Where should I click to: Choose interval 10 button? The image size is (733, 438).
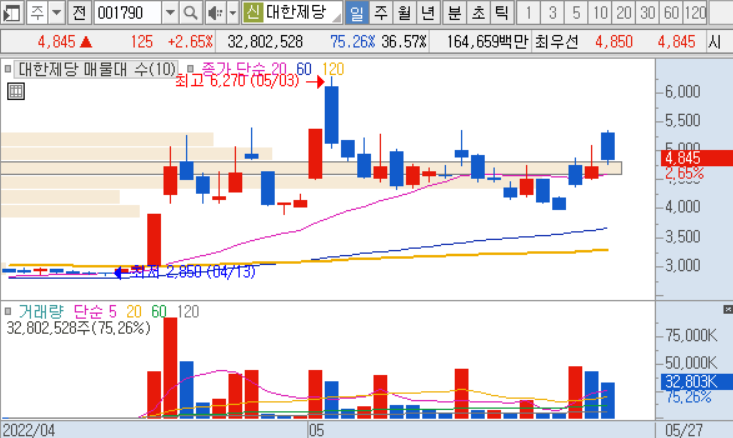(600, 13)
